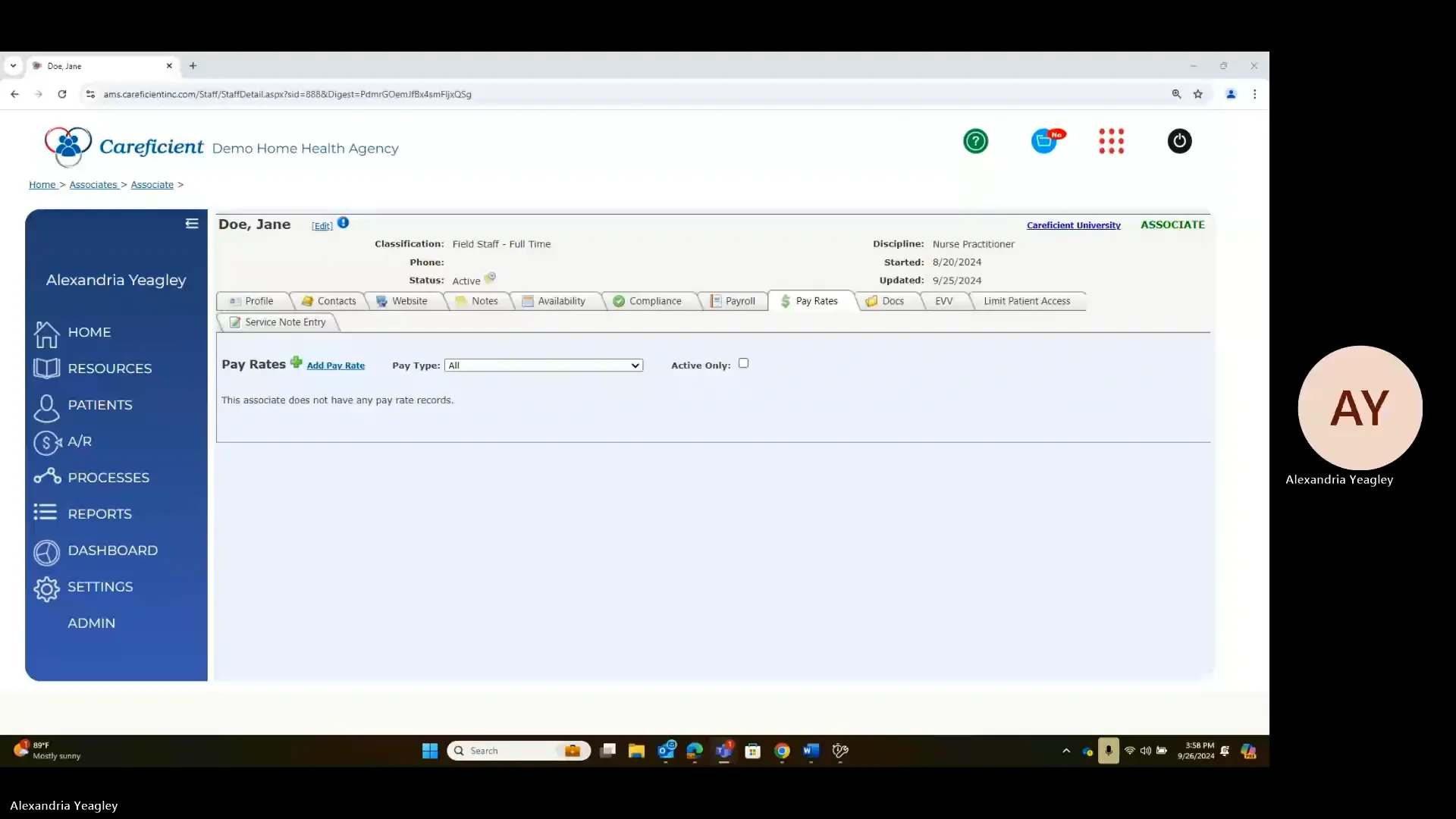Open Microsoft Teams from the taskbar
This screenshot has width=1456, height=819.
click(x=723, y=751)
